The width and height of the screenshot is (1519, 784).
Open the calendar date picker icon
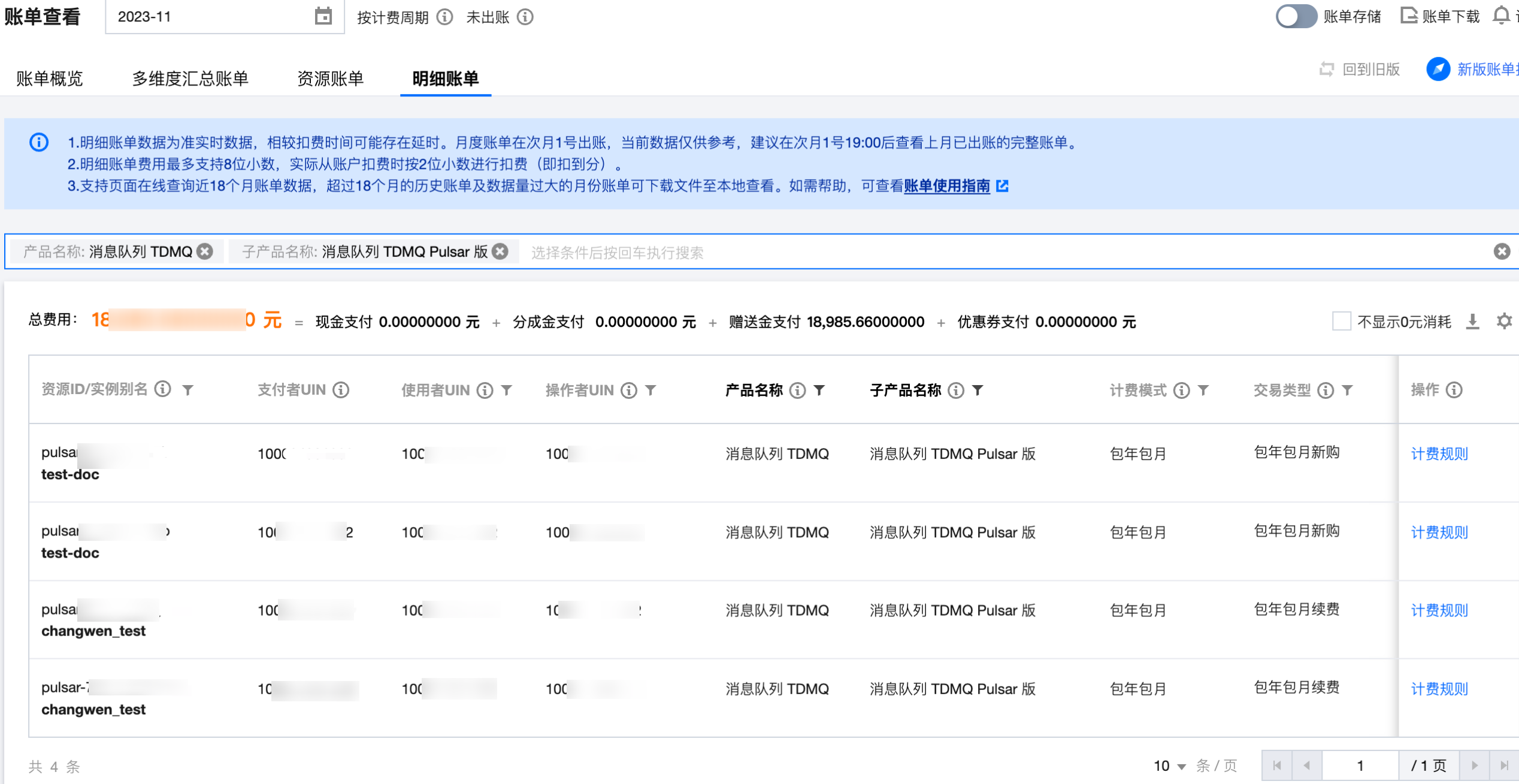click(323, 16)
